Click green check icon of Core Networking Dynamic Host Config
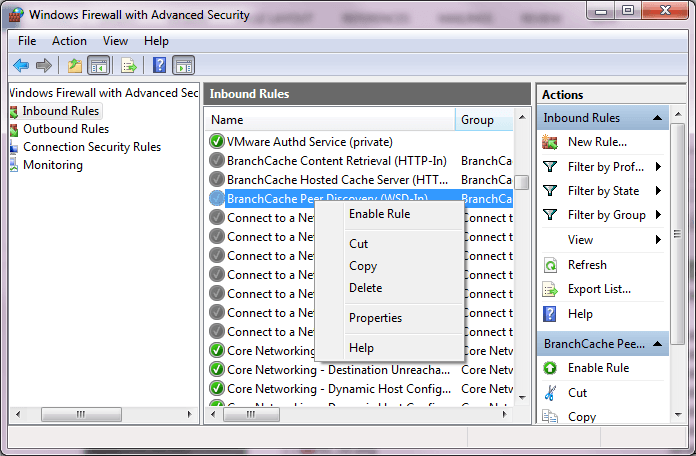The height and width of the screenshot is (456, 696). pyautogui.click(x=217, y=389)
